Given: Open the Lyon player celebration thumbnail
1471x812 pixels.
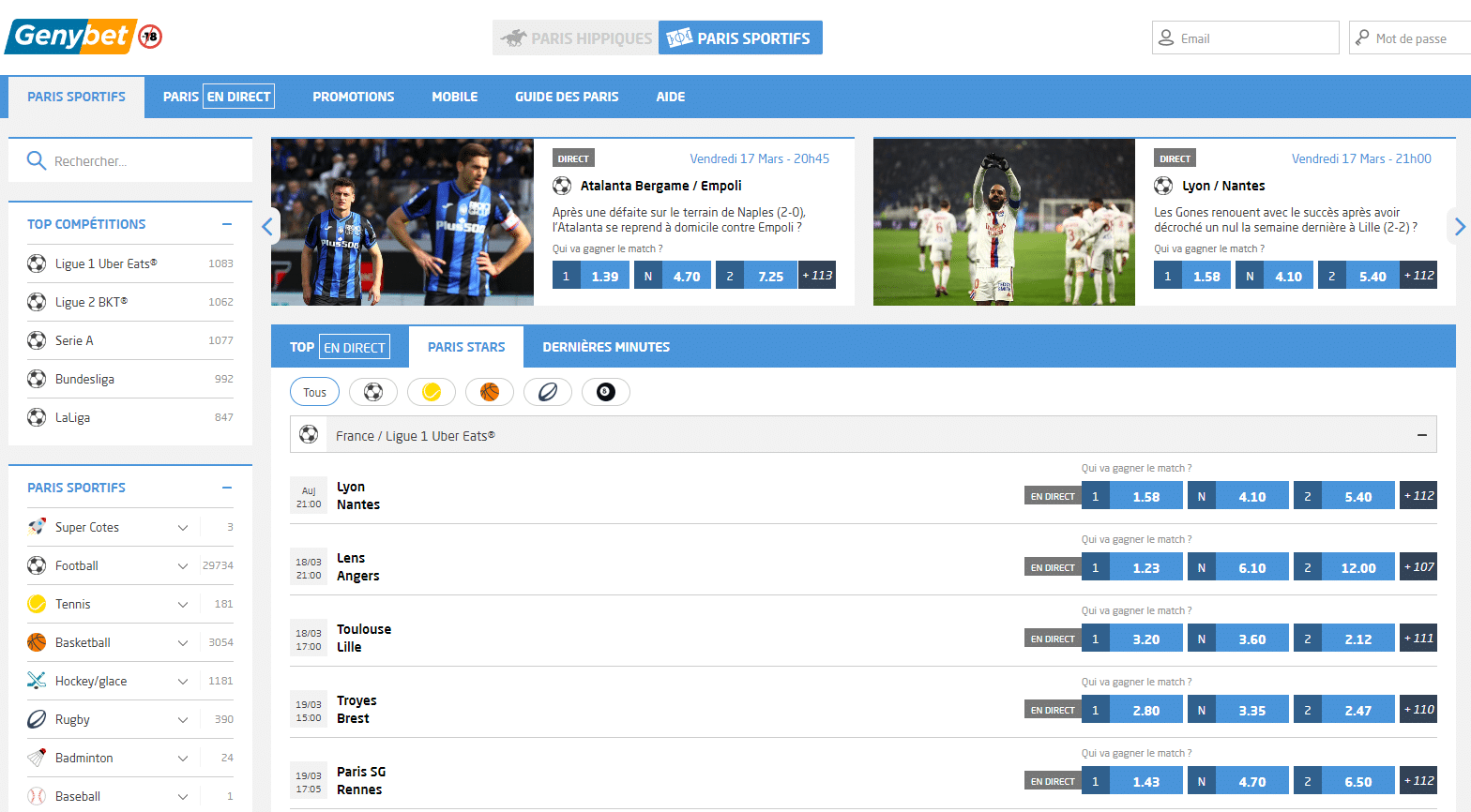Looking at the screenshot, I should click(1004, 222).
